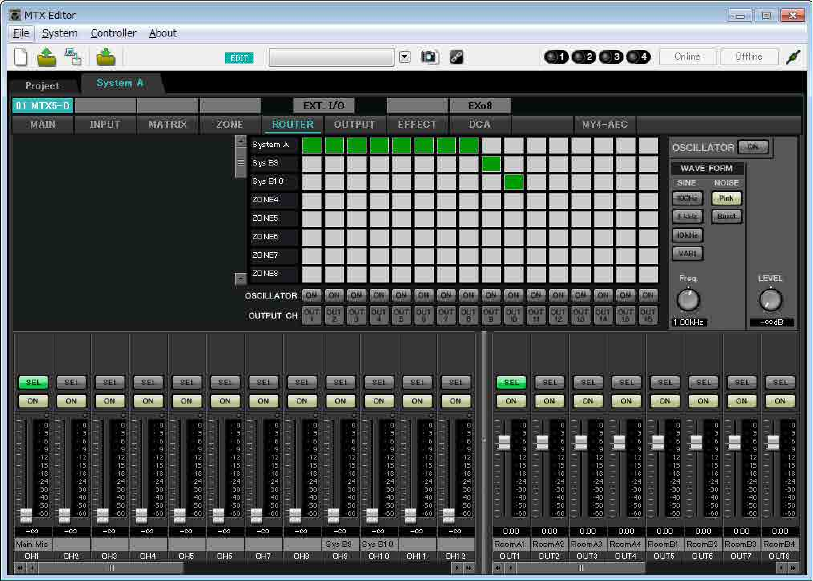Screen dimensions: 813x581
Task: Switch to the MATRIX tab
Action: [167, 125]
